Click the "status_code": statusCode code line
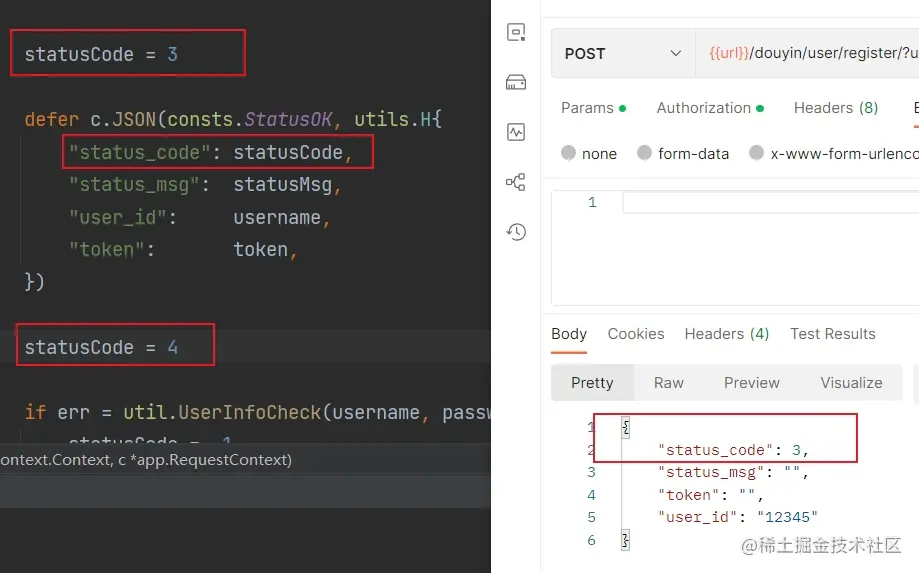Image resolution: width=919 pixels, height=573 pixels. click(x=210, y=152)
